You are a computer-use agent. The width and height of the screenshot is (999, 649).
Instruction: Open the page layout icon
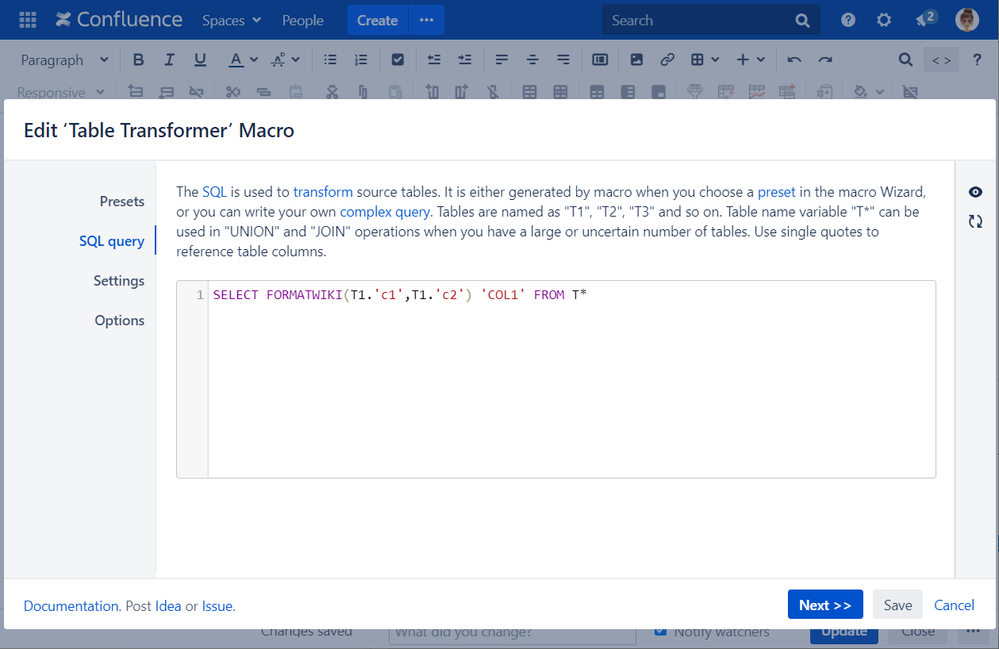click(x=600, y=60)
